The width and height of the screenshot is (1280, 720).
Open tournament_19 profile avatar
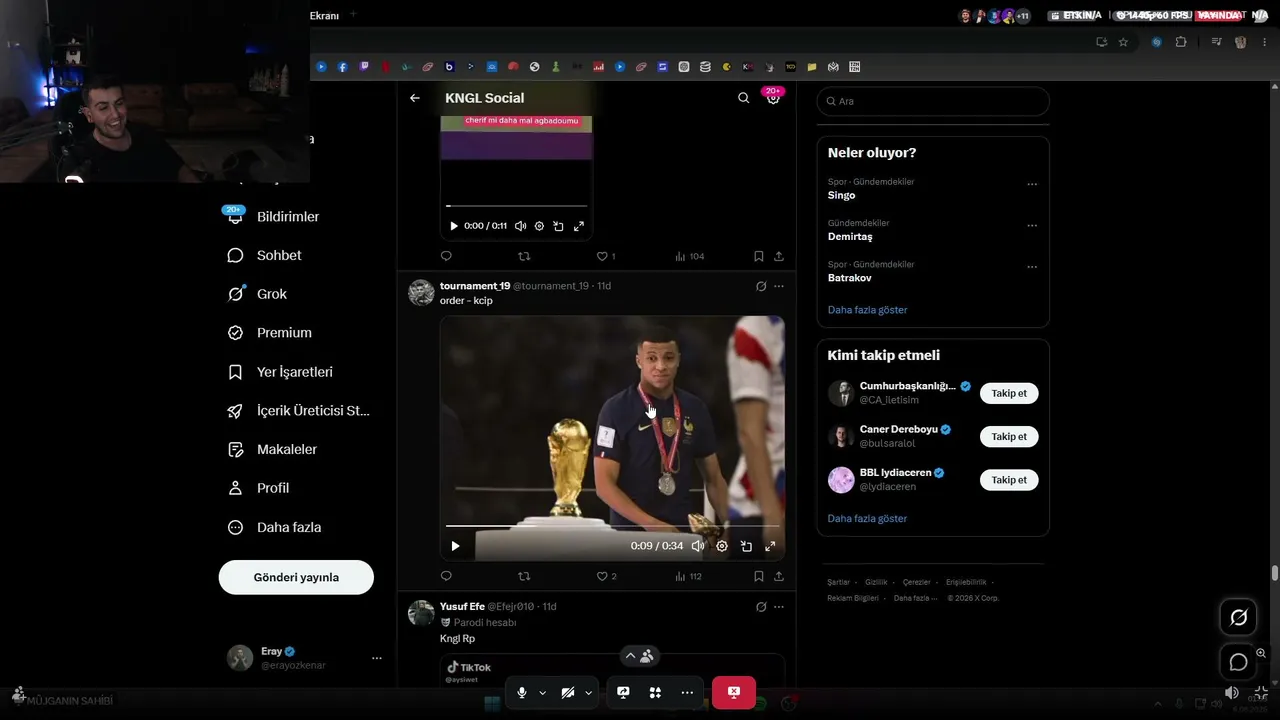coord(421,292)
